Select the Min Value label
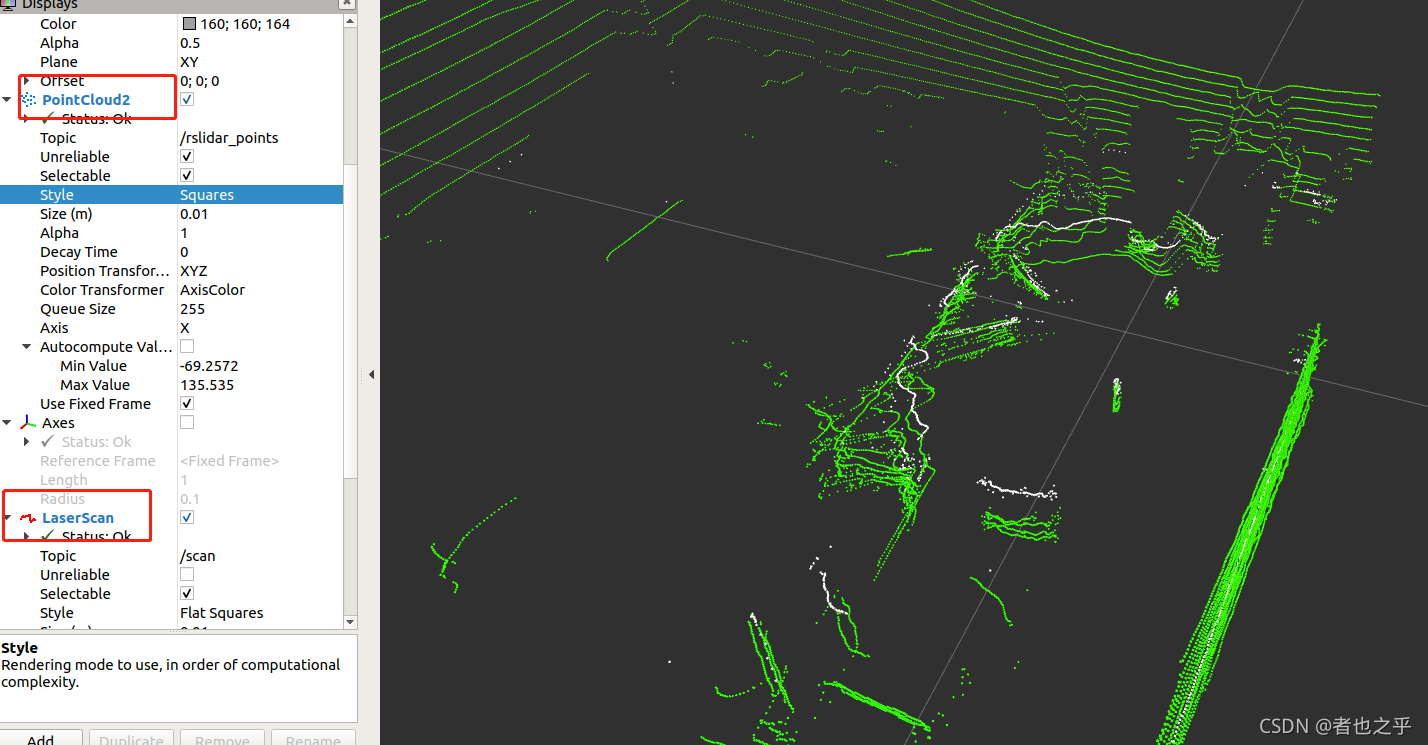This screenshot has width=1428, height=745. (x=93, y=366)
